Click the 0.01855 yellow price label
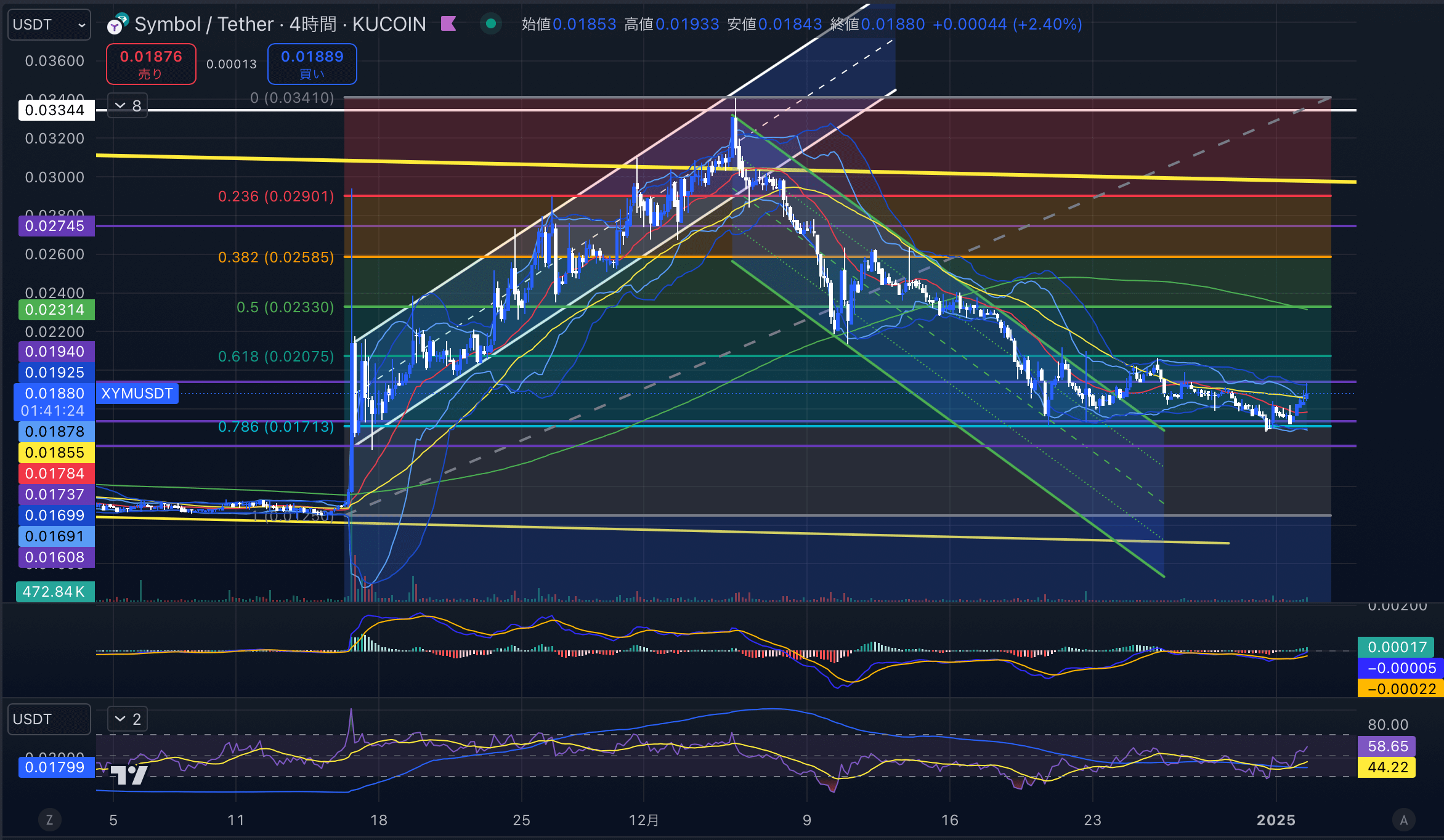Viewport: 1444px width, 840px height. pyautogui.click(x=55, y=453)
